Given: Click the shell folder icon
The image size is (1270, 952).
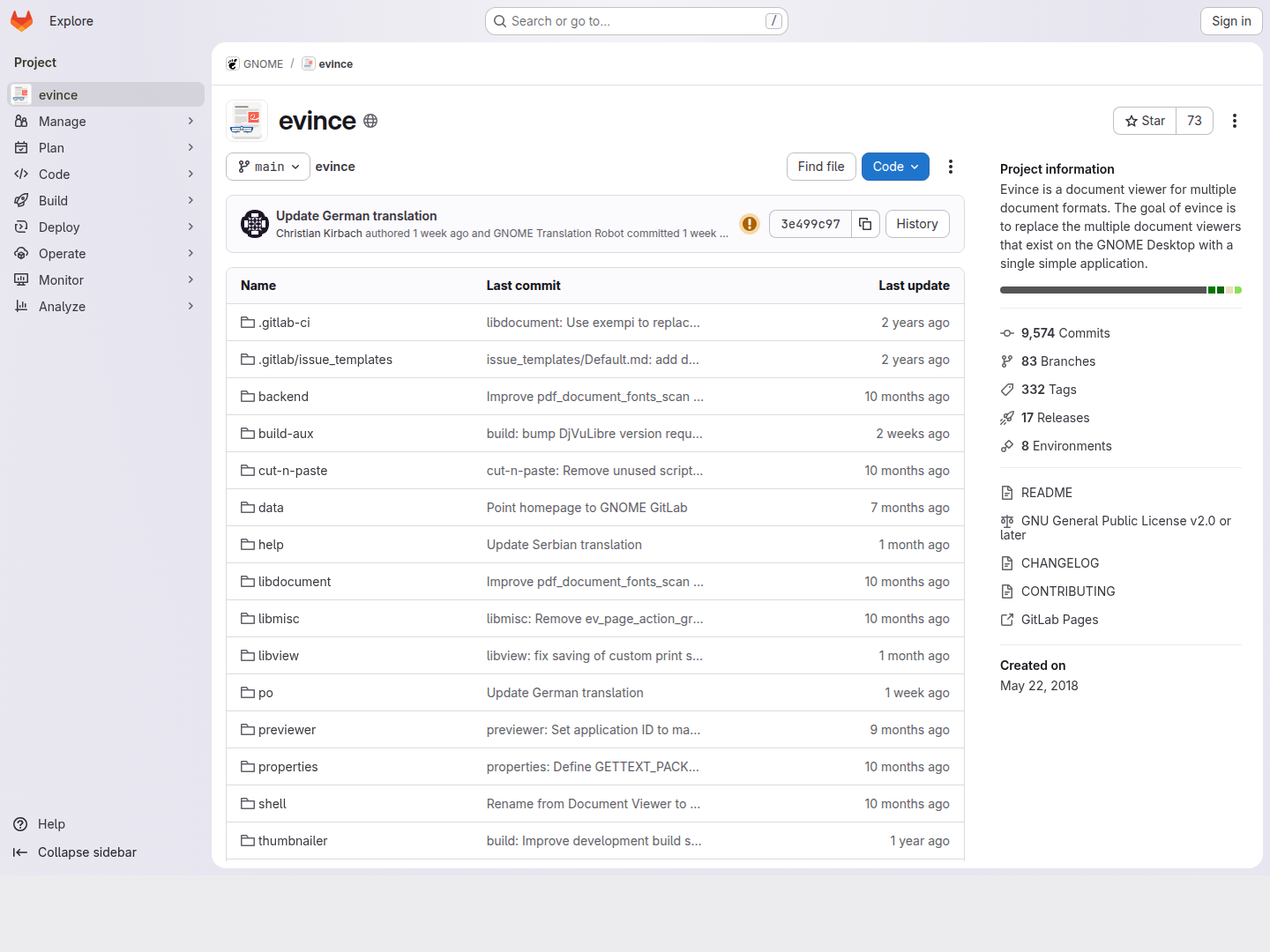Looking at the screenshot, I should pos(248,804).
